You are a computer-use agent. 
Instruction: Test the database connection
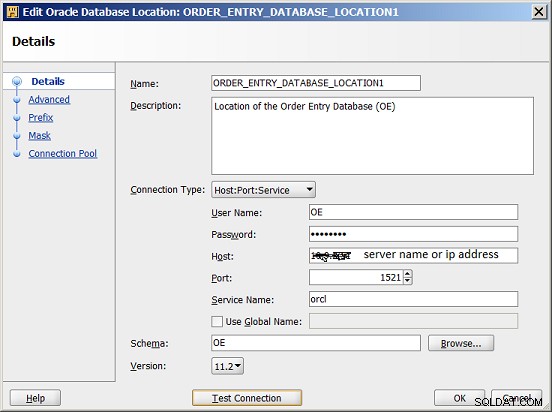(x=247, y=398)
